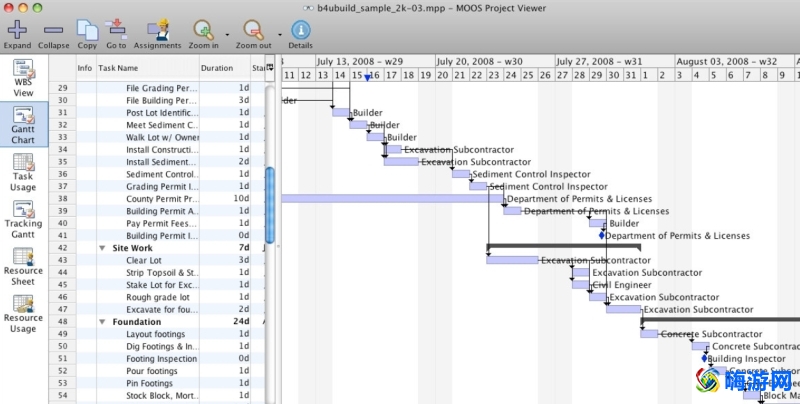Click the 'Building Inspector' resource label
800x404 pixels.
pos(746,359)
